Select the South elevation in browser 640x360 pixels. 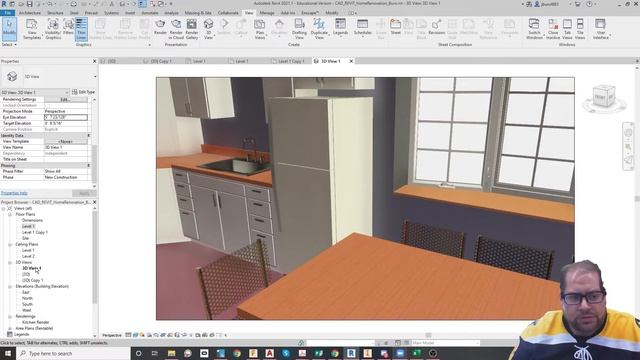(27, 304)
